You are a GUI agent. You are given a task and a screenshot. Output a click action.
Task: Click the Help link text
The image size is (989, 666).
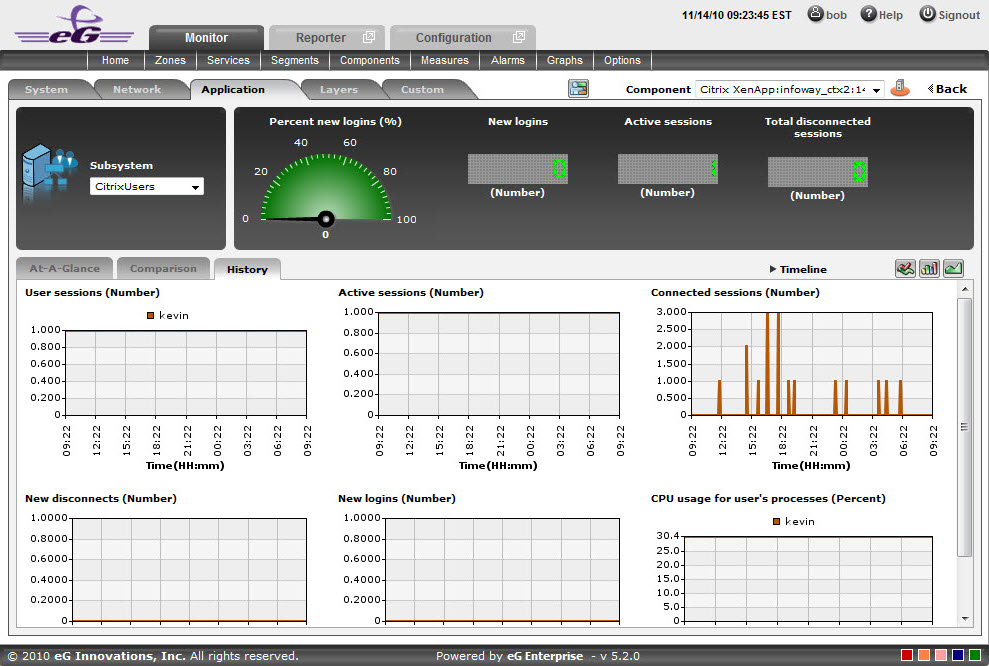tap(891, 15)
